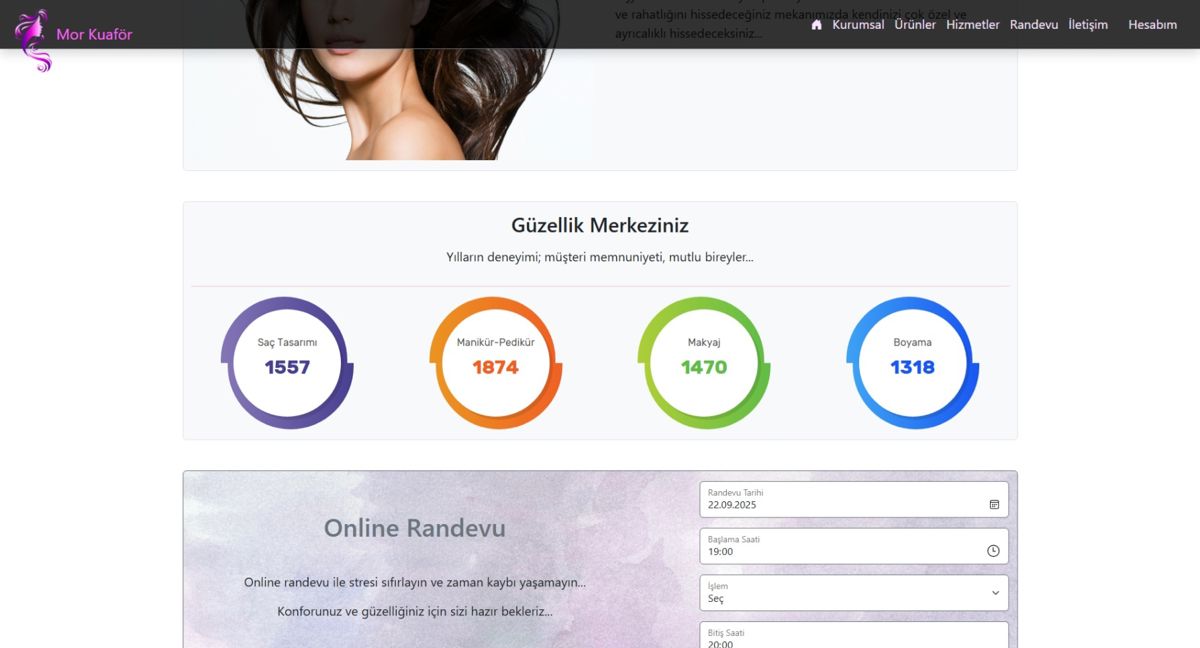This screenshot has height=648, width=1200.
Task: Expand the İşlem select dropdown
Action: coord(853,593)
